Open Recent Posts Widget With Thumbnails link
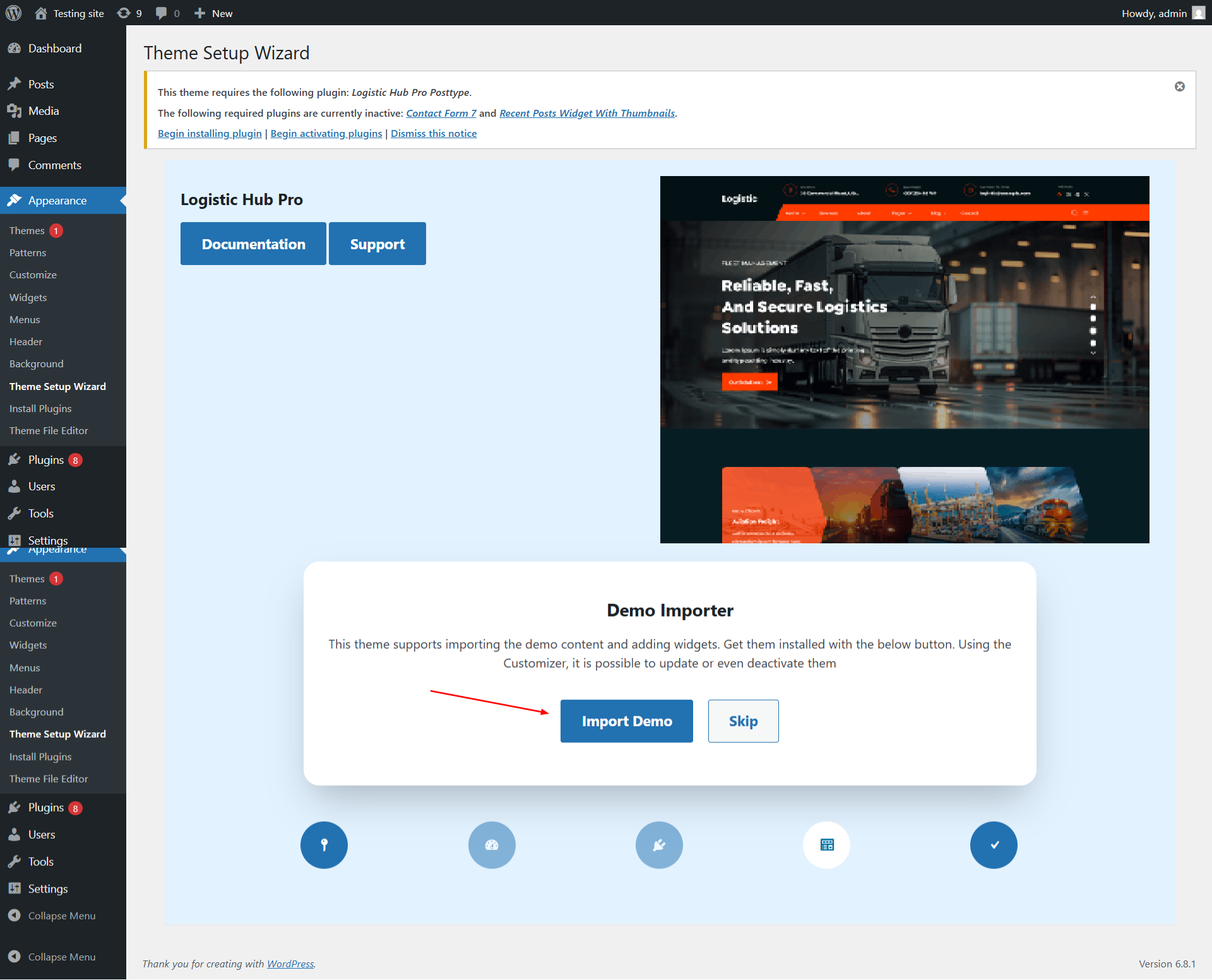Viewport: 1212px width, 980px height. coord(587,113)
